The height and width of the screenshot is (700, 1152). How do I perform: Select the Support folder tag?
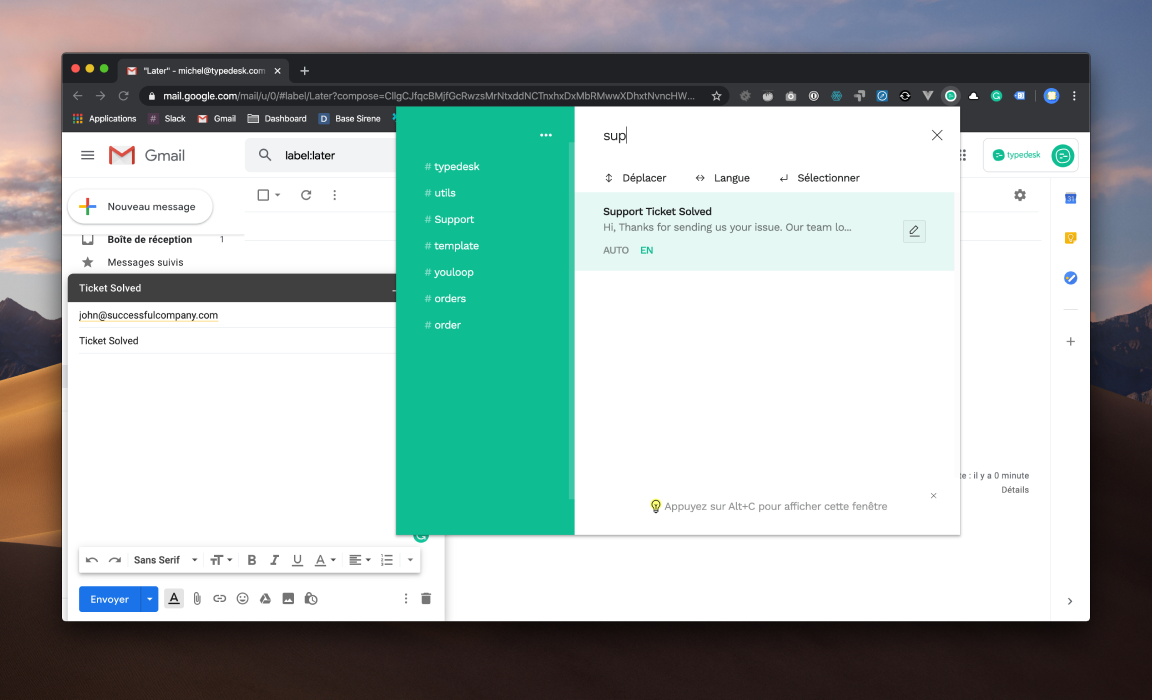[x=449, y=220]
